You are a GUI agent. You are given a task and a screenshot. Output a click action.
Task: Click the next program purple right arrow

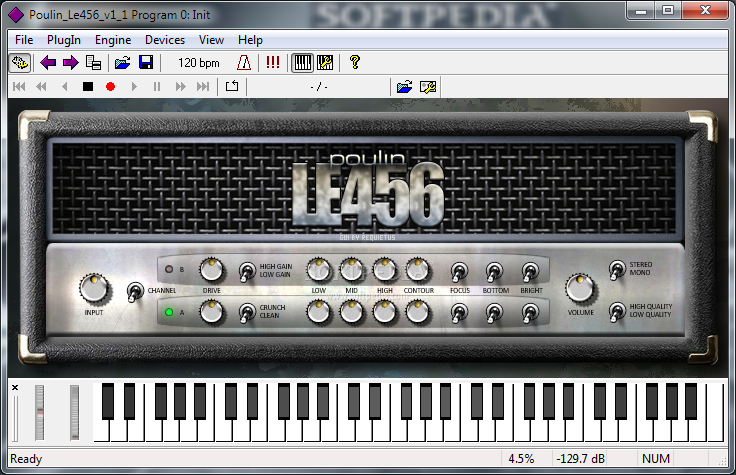(x=71, y=62)
